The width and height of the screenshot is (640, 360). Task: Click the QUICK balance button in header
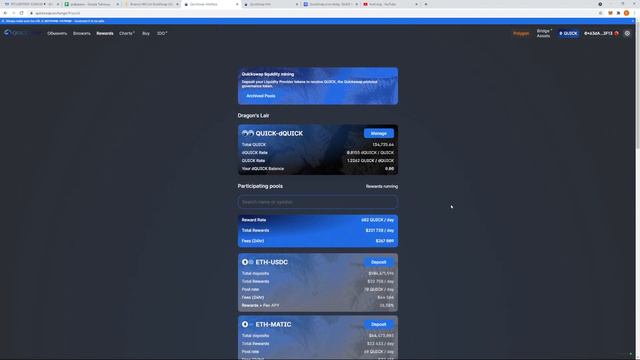click(568, 33)
